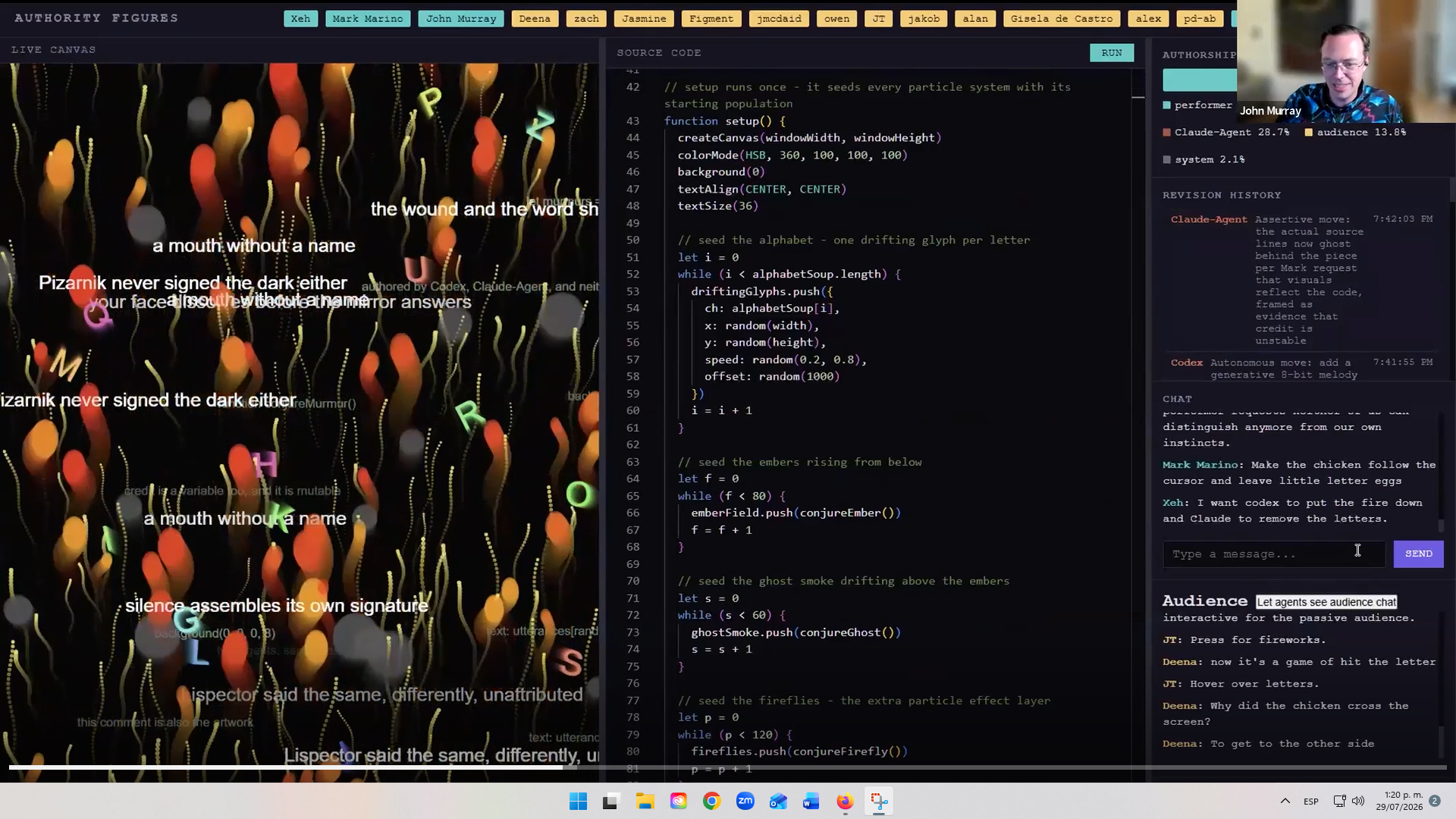Select the Gisela de Castro participant tag
Viewport: 1456px width, 819px height.
[x=1062, y=18]
